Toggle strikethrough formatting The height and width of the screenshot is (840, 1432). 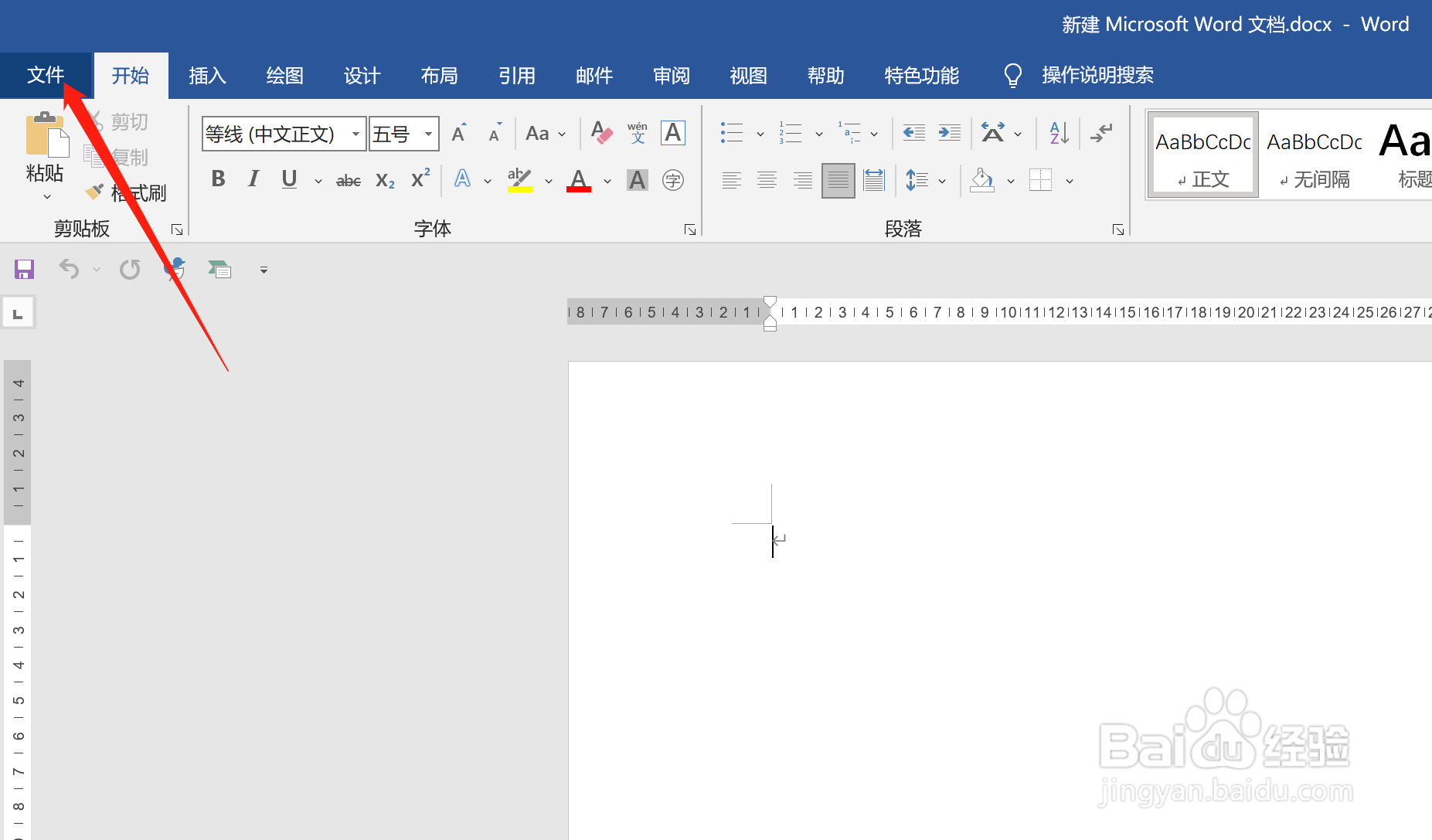(x=349, y=181)
